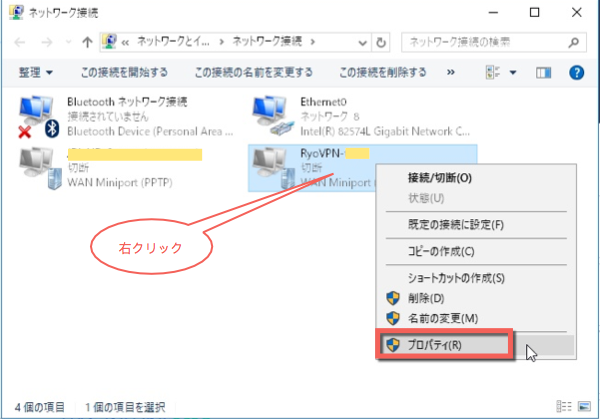Image resolution: width=600 pixels, height=419 pixels.
Task: Expand the toolbar overflow chevron
Action: [x=451, y=73]
